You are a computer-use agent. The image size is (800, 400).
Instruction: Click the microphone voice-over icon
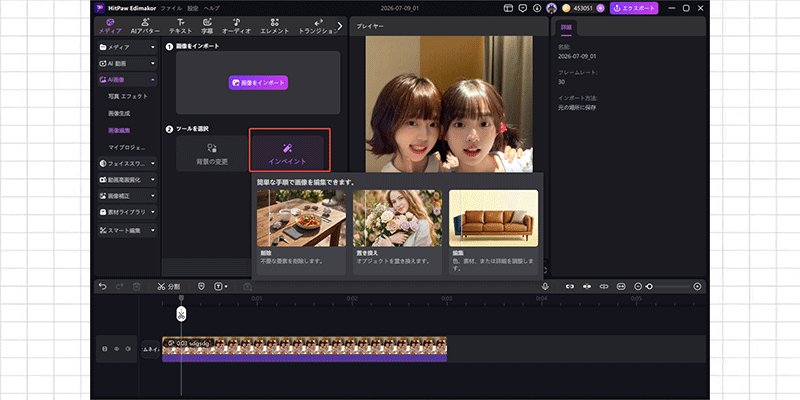[545, 287]
